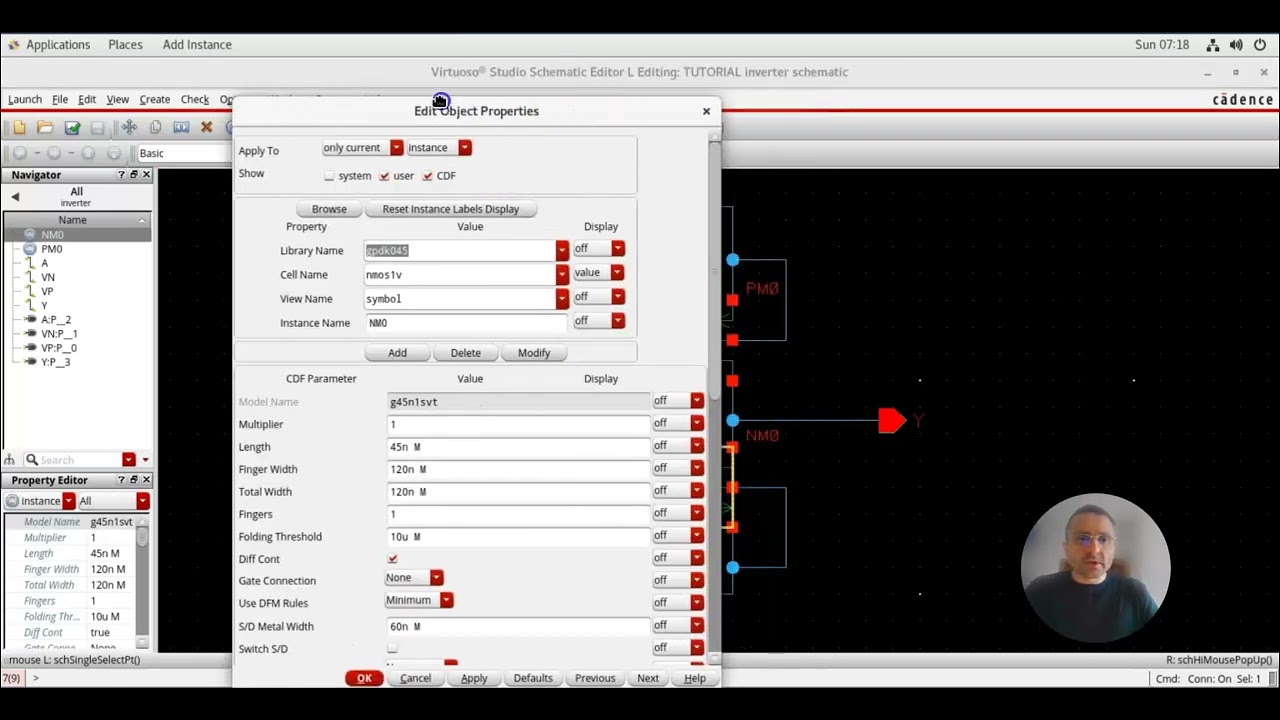
Task: Click the Property Editor scrollbar thumb
Action: [143, 536]
